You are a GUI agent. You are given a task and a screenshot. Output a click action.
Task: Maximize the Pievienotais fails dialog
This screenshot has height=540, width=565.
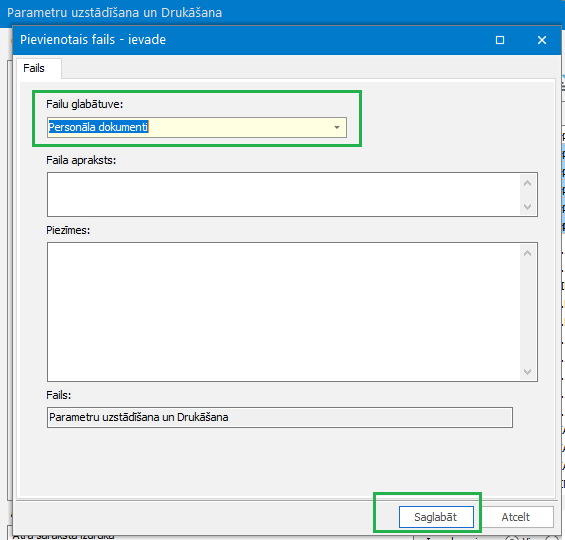tap(500, 40)
